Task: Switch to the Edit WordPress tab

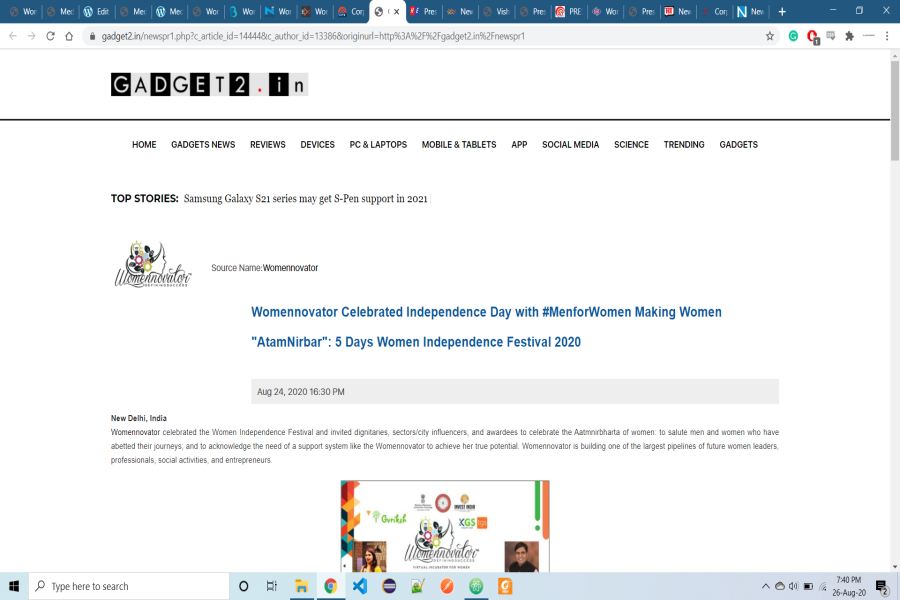Action: point(96,11)
